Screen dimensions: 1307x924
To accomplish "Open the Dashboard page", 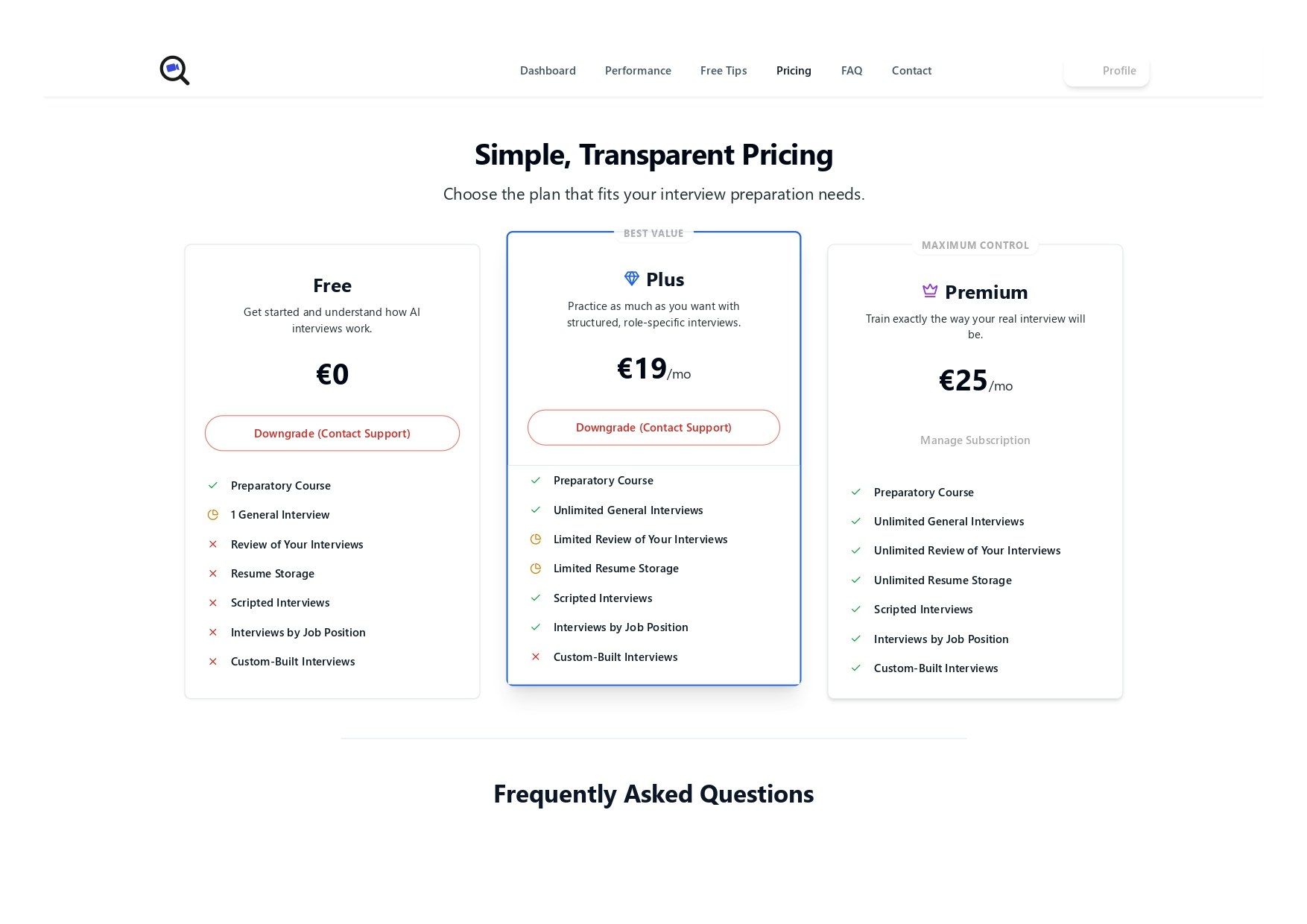I will pyautogui.click(x=548, y=70).
